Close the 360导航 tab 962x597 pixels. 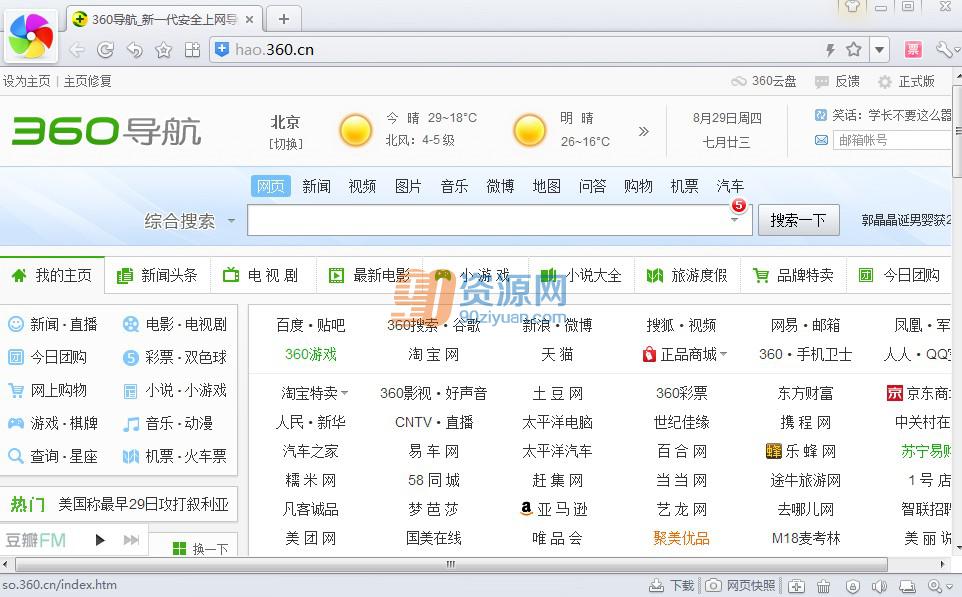[250, 20]
